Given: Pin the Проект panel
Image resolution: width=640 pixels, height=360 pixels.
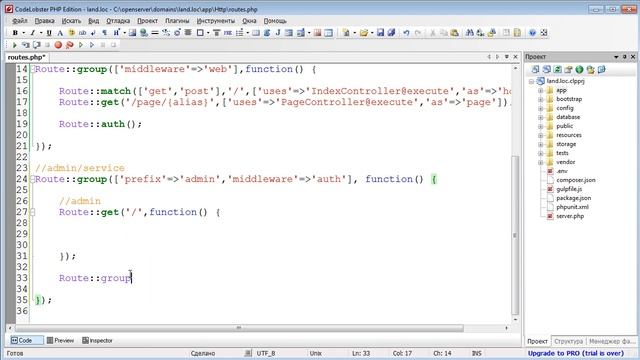Looking at the screenshot, I should click(x=624, y=57).
